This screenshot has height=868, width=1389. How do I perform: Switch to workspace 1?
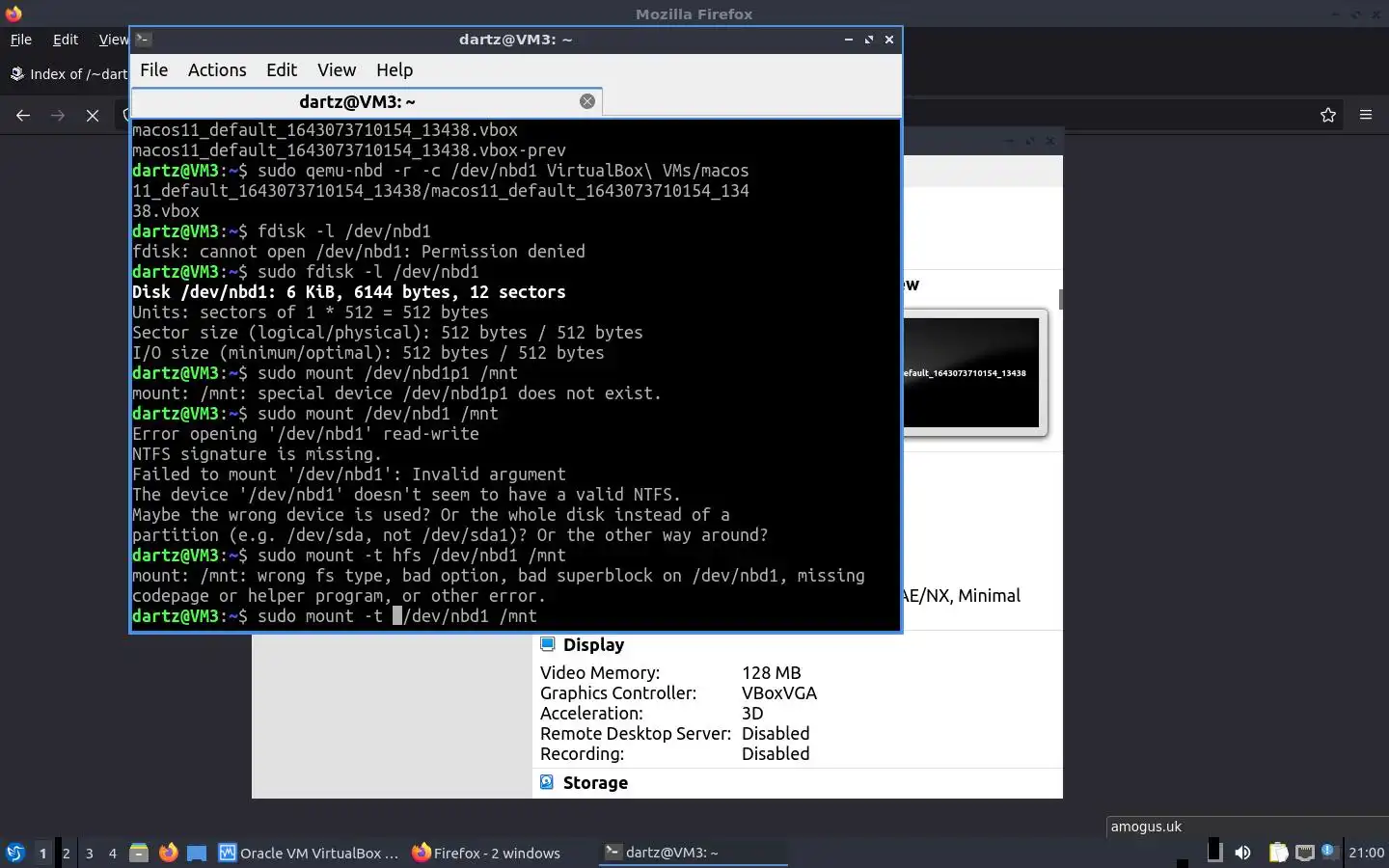pyautogui.click(x=42, y=853)
